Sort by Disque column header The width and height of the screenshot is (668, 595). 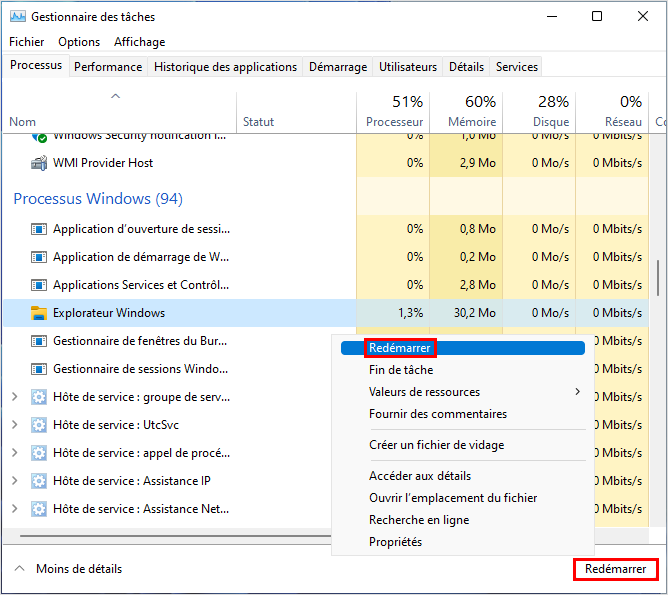(x=539, y=112)
